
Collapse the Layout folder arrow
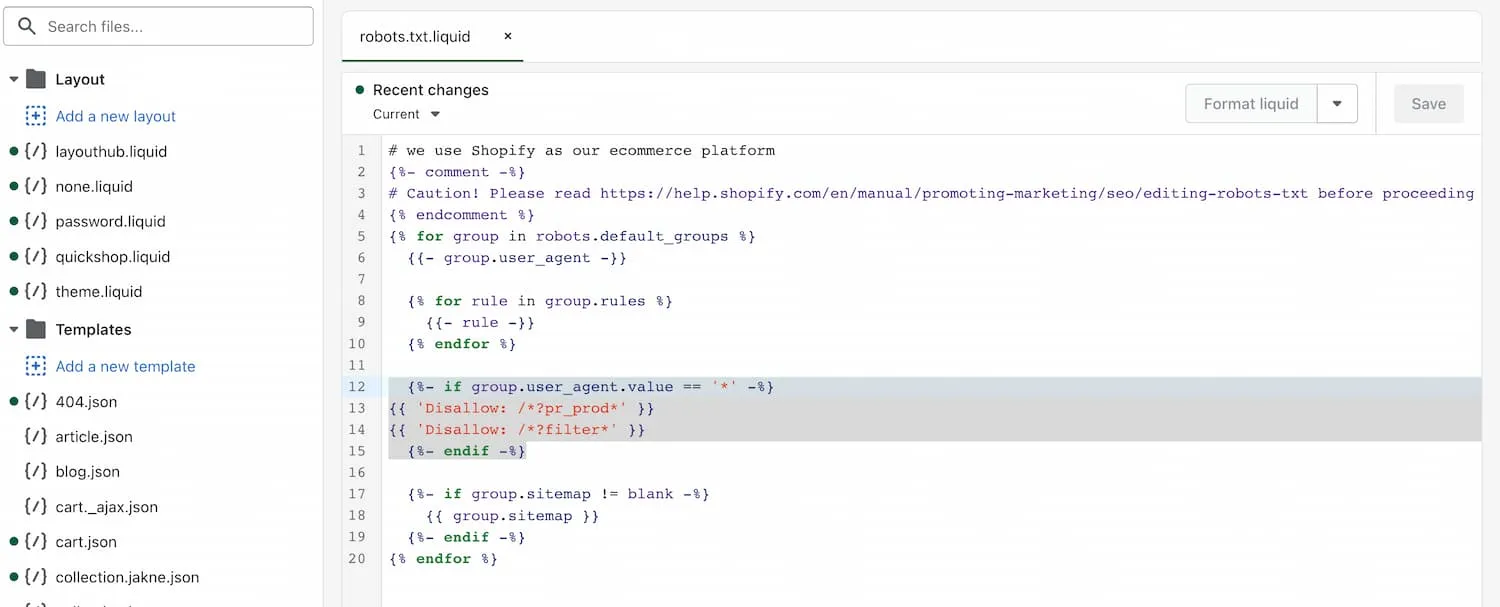pos(13,79)
